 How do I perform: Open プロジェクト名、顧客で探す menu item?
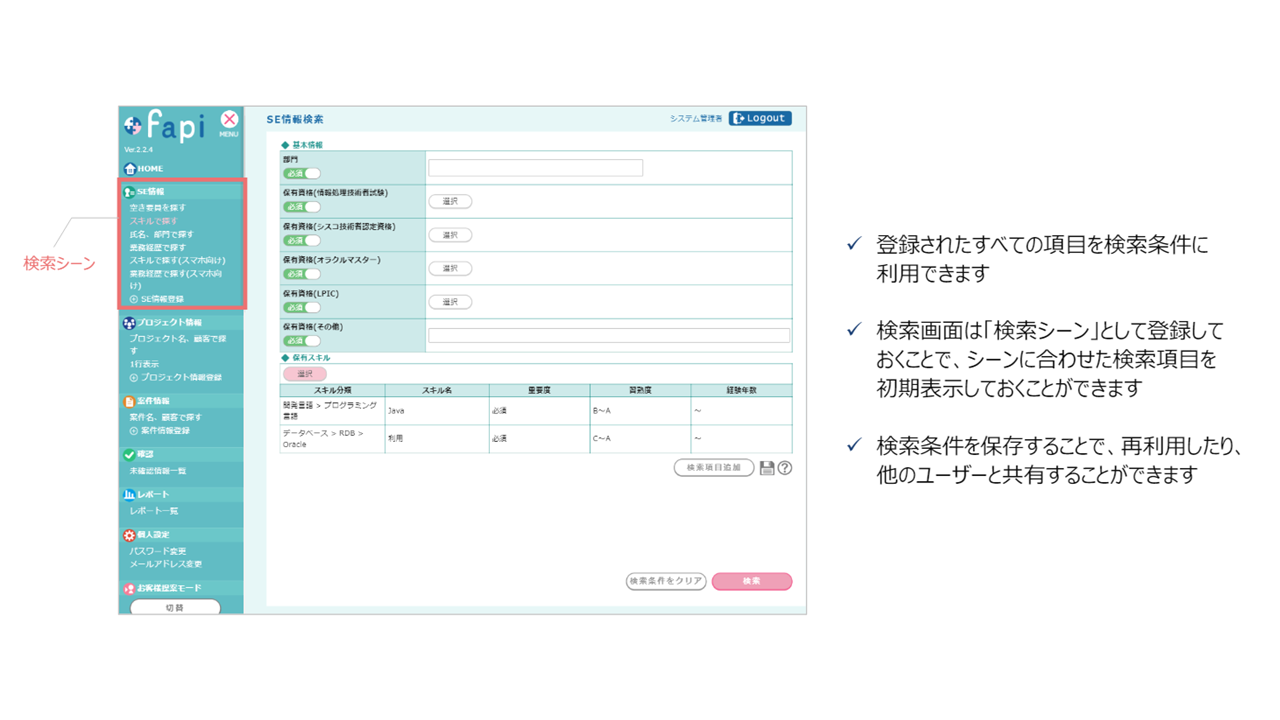pos(178,345)
